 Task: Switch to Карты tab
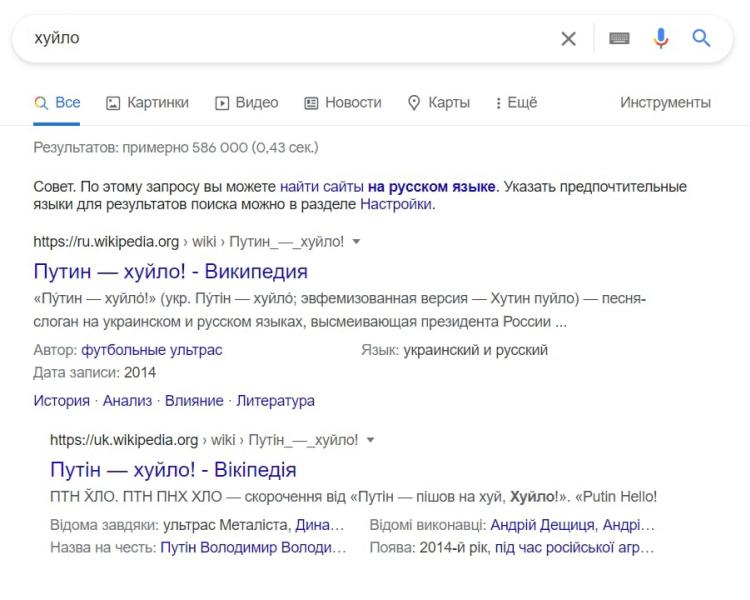click(439, 102)
